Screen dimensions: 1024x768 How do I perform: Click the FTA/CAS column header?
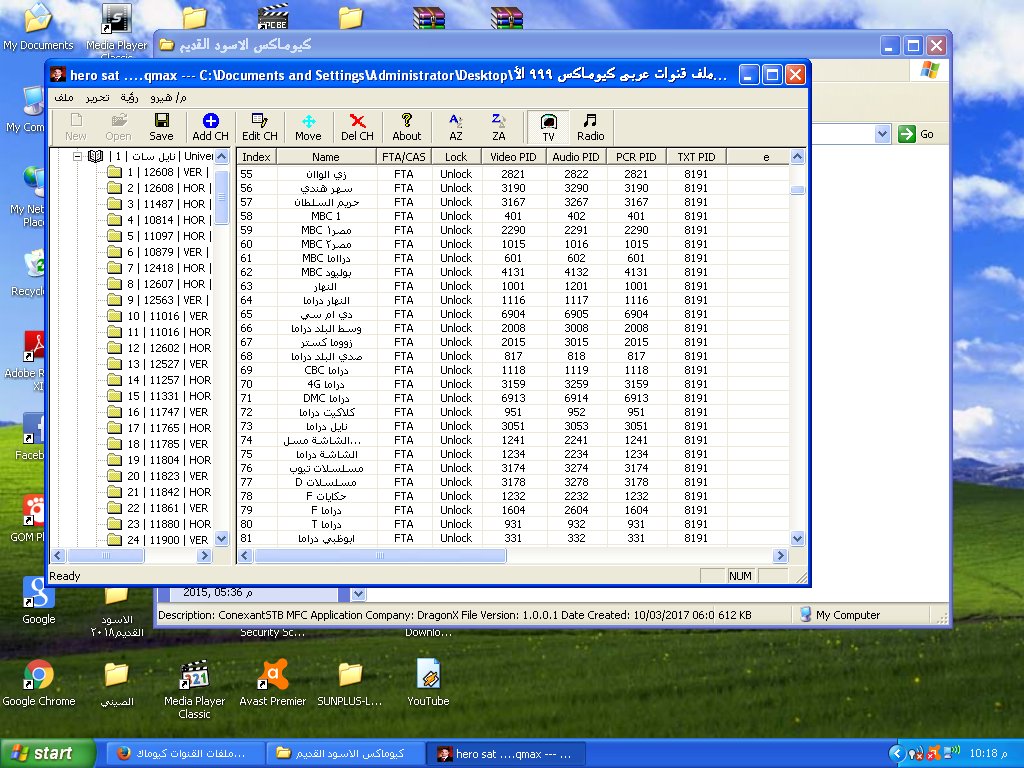pos(404,157)
